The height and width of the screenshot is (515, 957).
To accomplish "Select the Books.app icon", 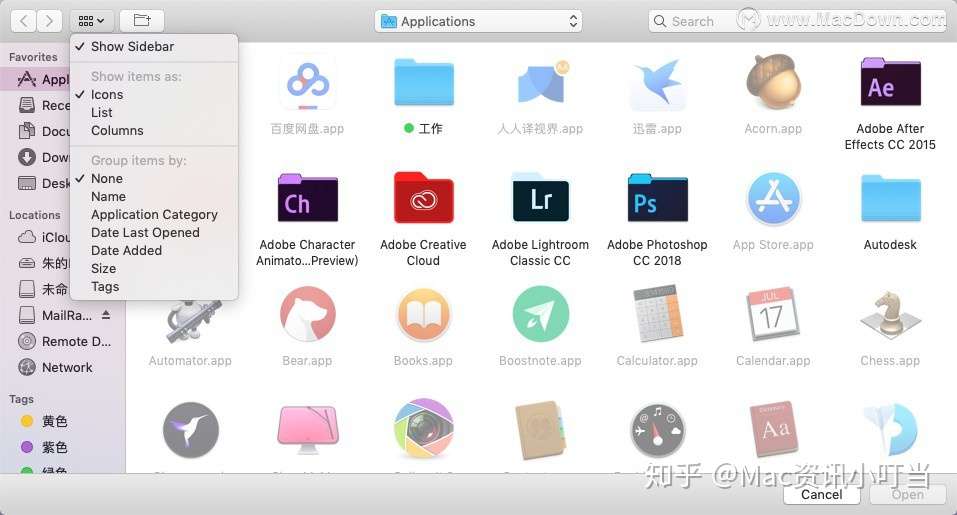I will tap(424, 314).
